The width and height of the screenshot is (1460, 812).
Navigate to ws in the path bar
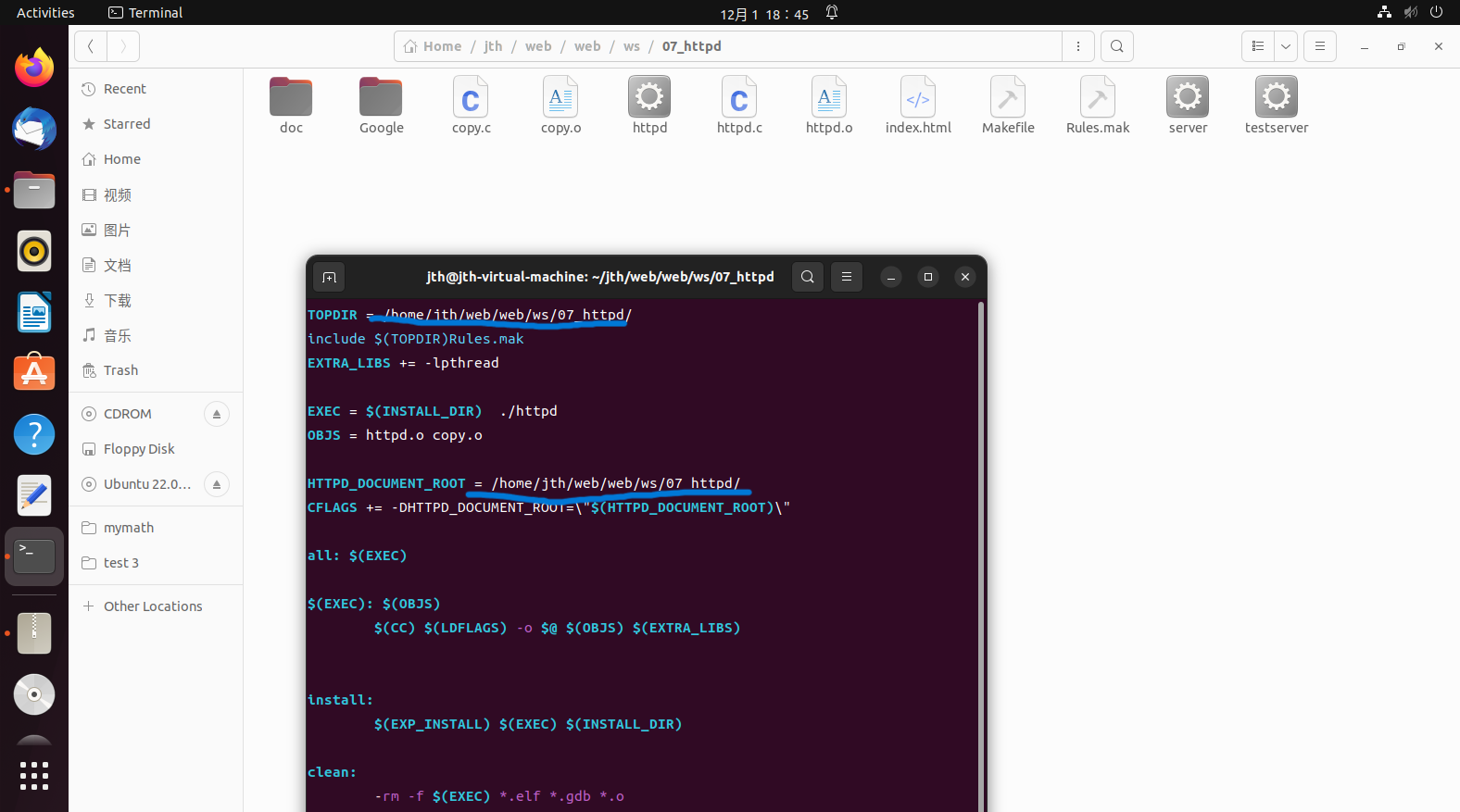pyautogui.click(x=632, y=46)
